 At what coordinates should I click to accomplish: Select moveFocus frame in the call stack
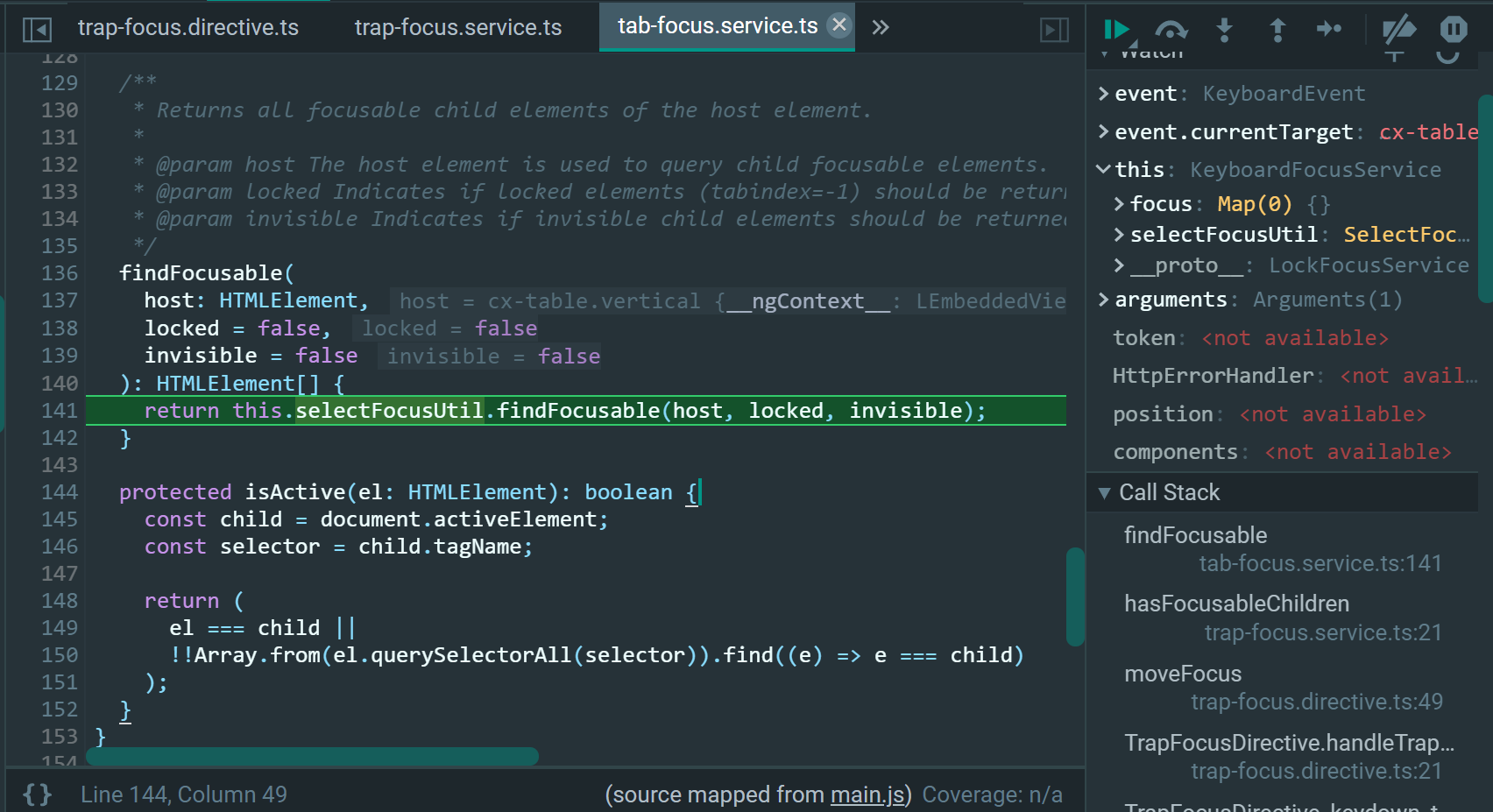click(x=1182, y=674)
